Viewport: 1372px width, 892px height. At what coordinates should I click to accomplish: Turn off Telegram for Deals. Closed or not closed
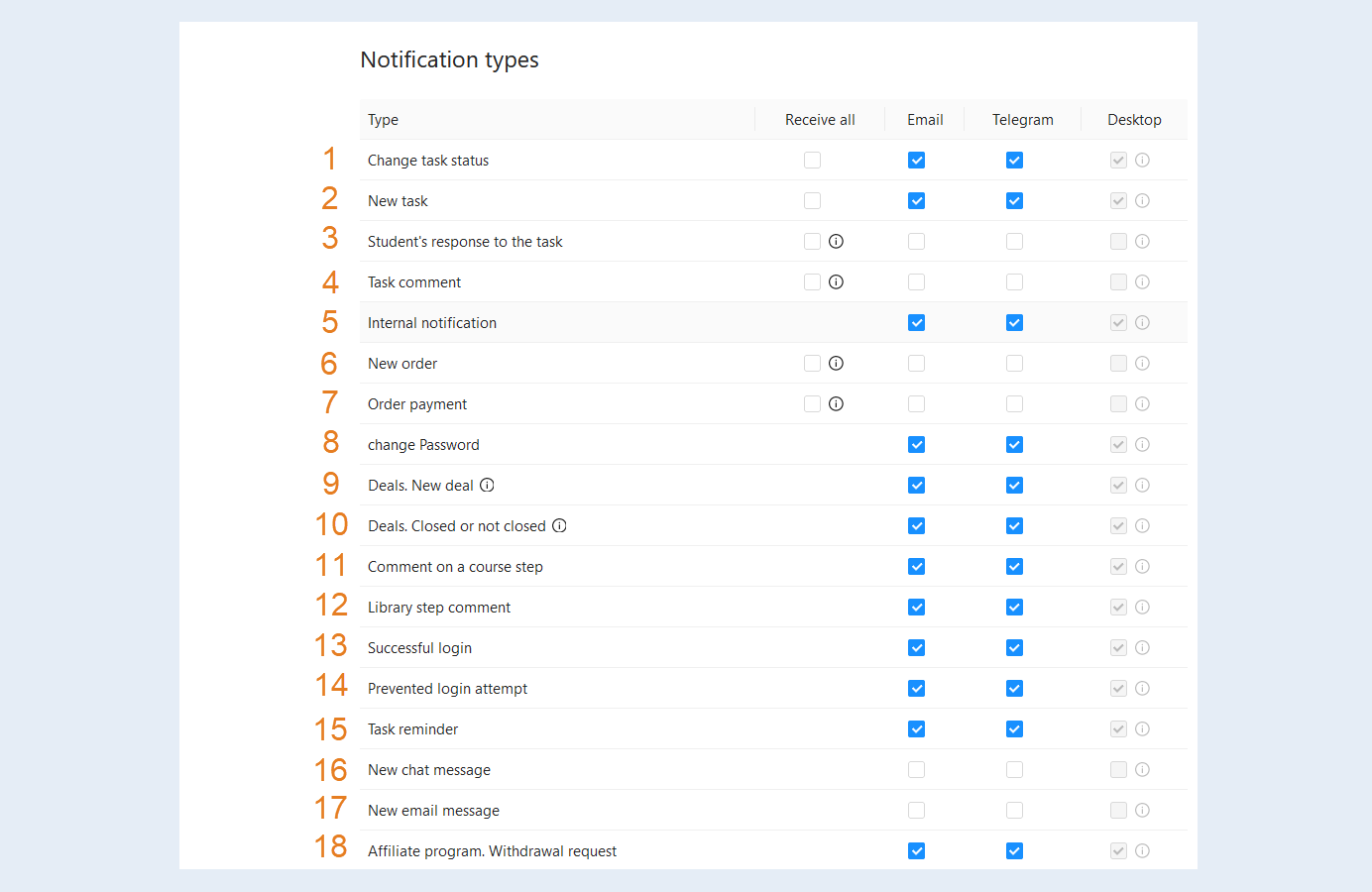click(x=1014, y=525)
